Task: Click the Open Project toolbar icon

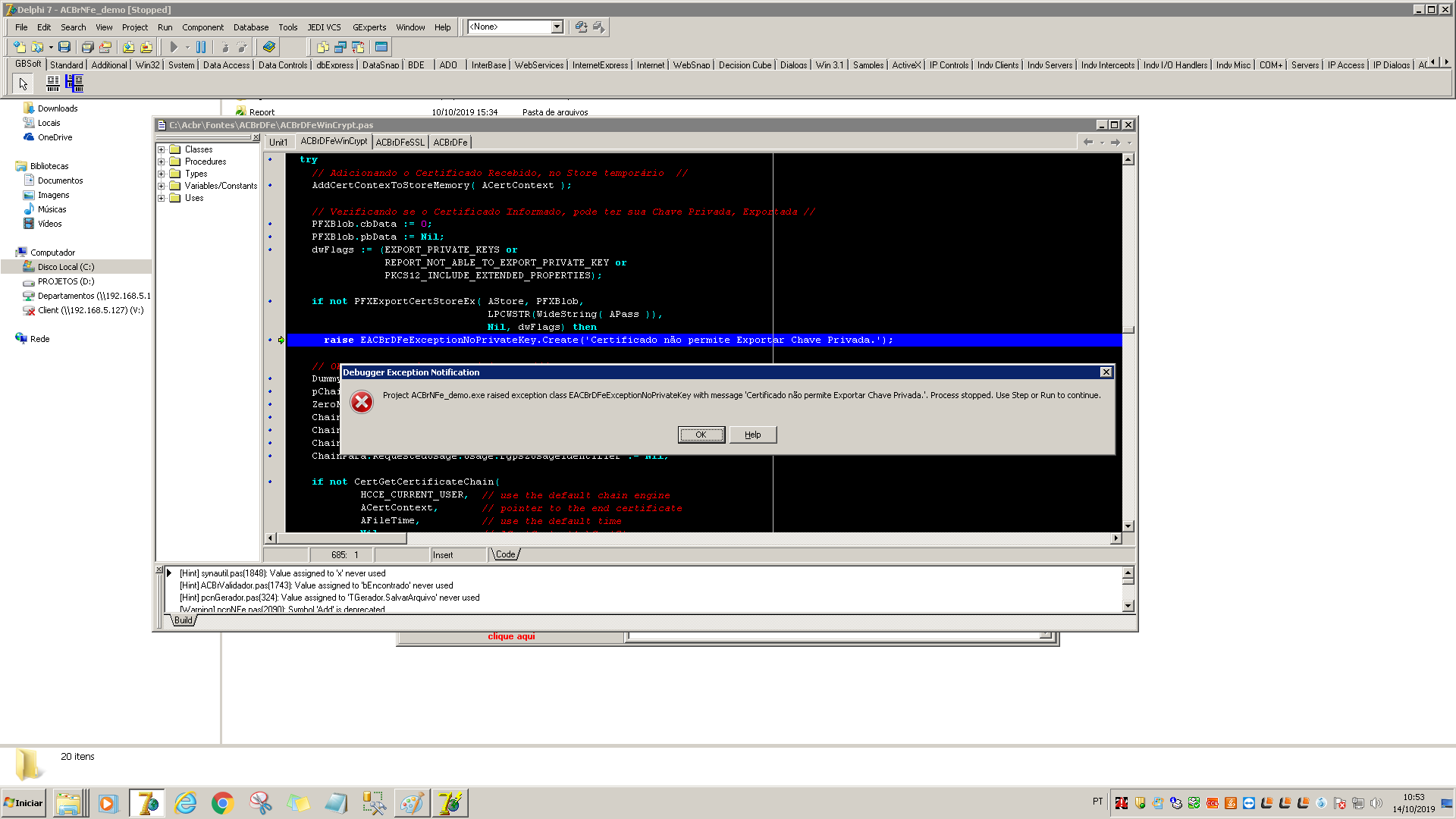Action: click(105, 47)
